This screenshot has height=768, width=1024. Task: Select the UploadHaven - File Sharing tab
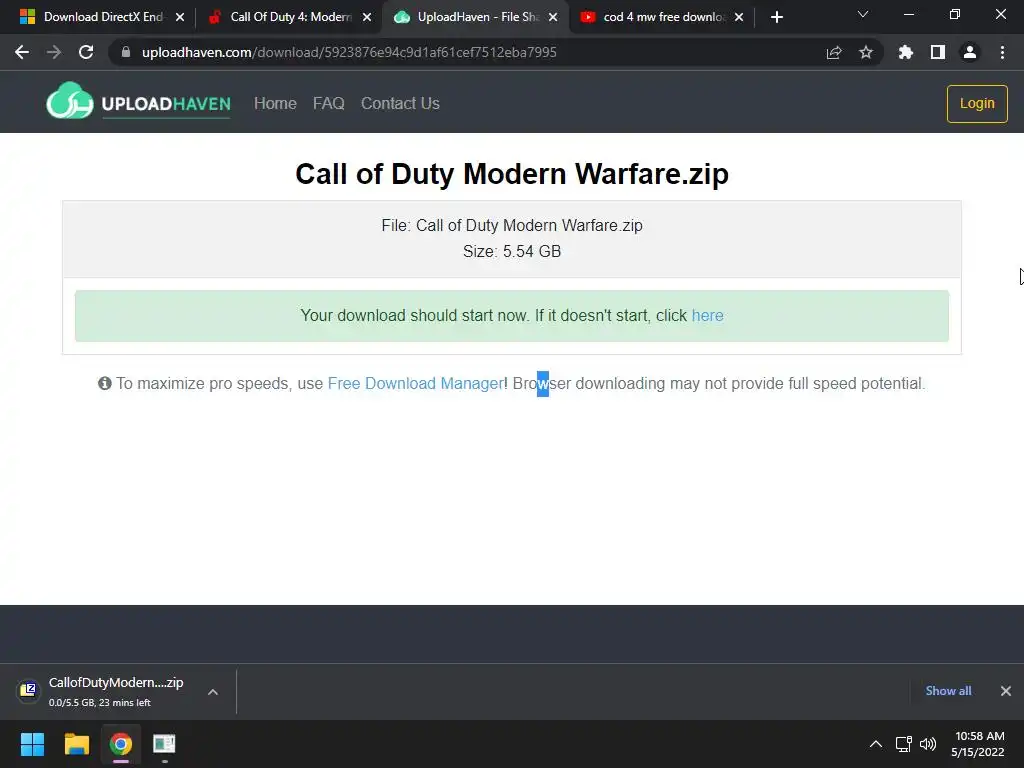[x=476, y=17]
